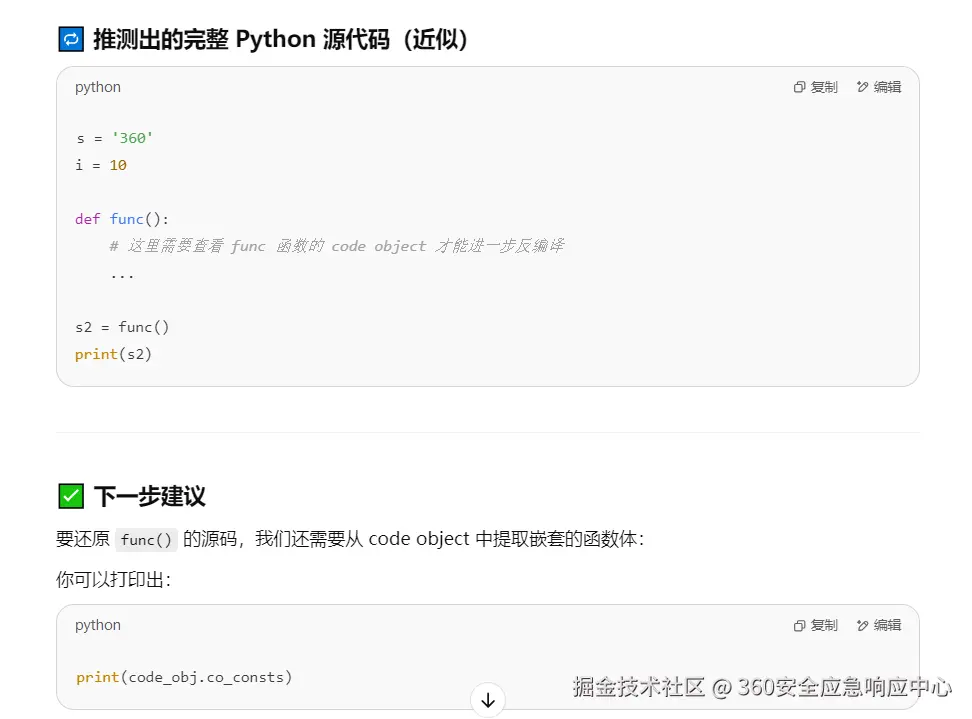This screenshot has height=719, width=972.
Task: Select the s = '360' code line
Action: point(113,138)
